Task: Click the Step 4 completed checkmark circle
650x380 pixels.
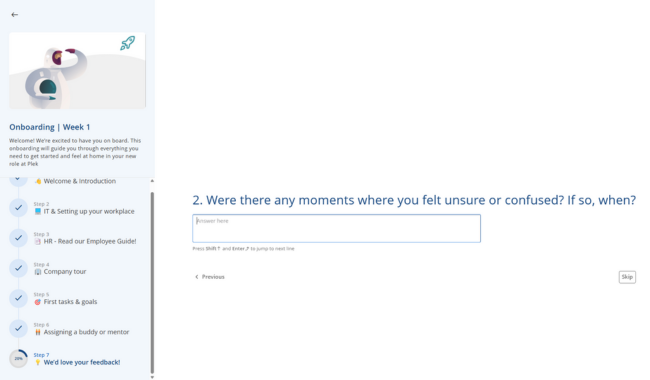Action: (18, 268)
